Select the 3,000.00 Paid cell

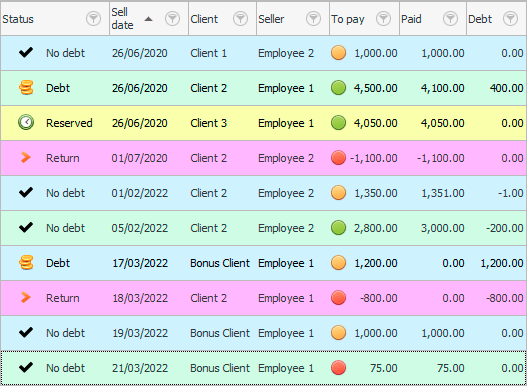coord(433,228)
